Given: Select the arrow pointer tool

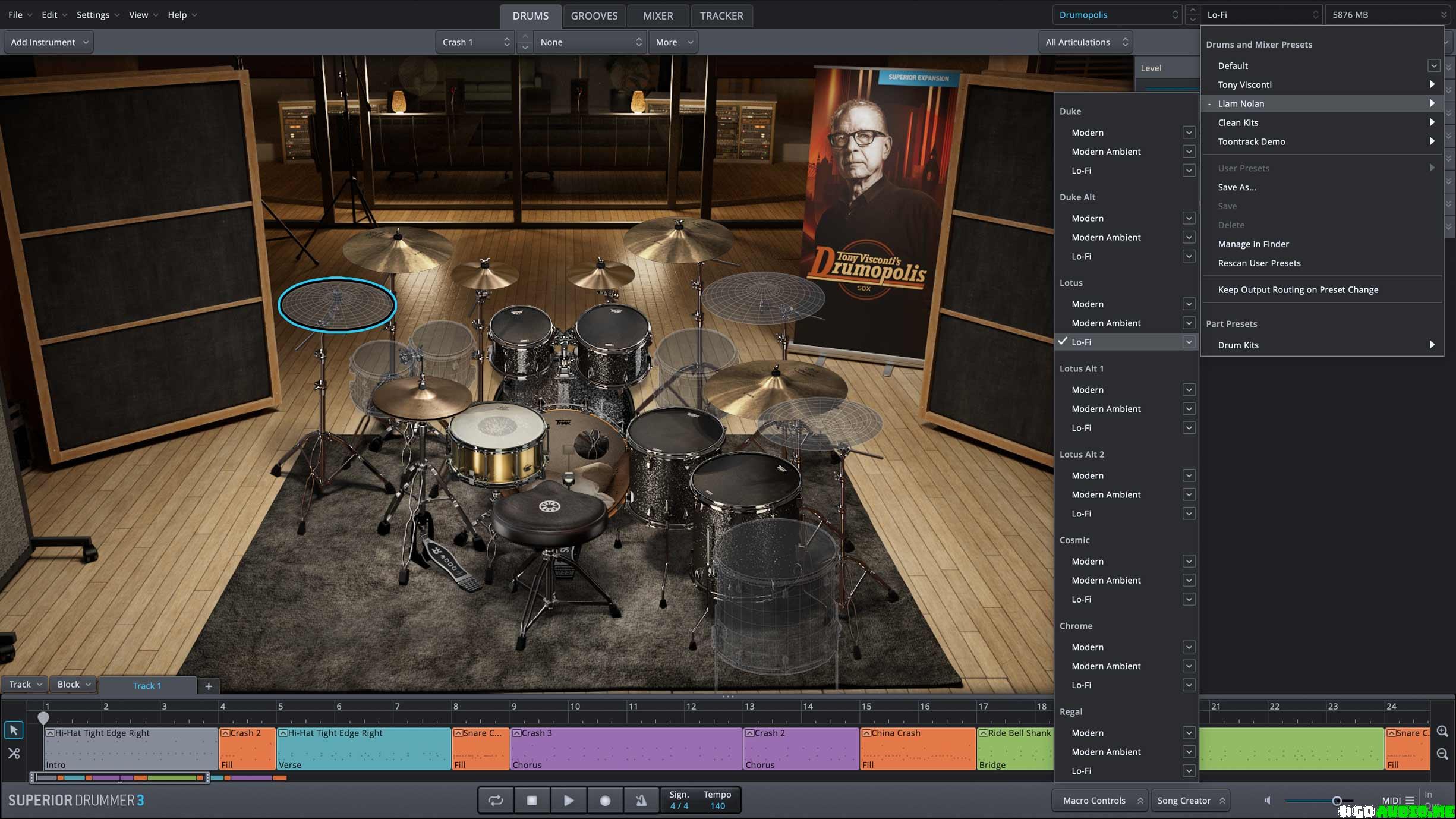Looking at the screenshot, I should (14, 730).
